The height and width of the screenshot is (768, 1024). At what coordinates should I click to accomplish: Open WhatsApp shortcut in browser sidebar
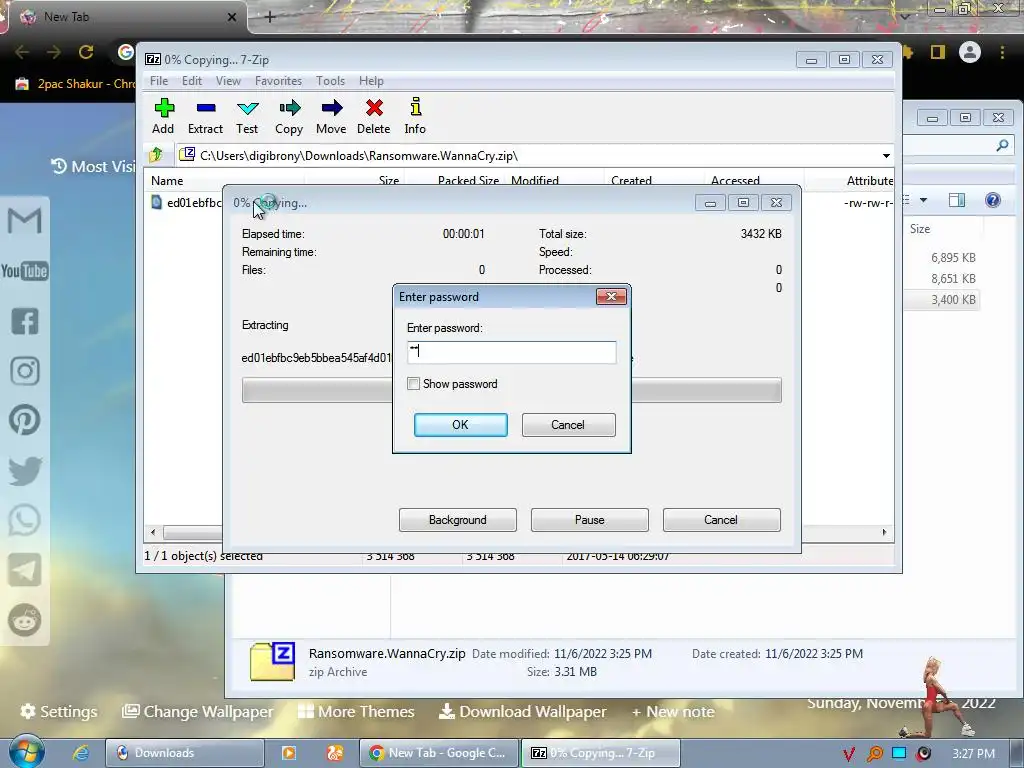[x=25, y=520]
